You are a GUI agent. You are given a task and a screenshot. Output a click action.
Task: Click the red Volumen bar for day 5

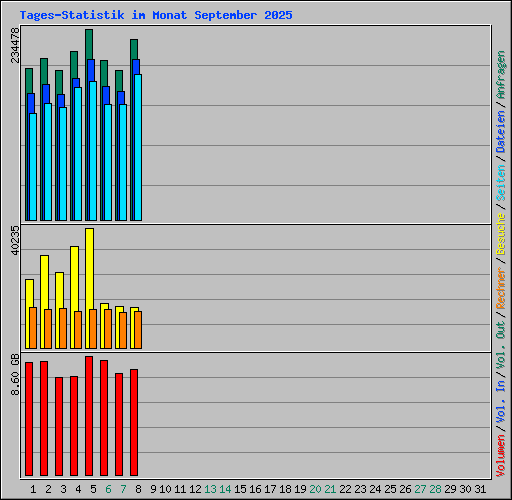[x=89, y=416]
